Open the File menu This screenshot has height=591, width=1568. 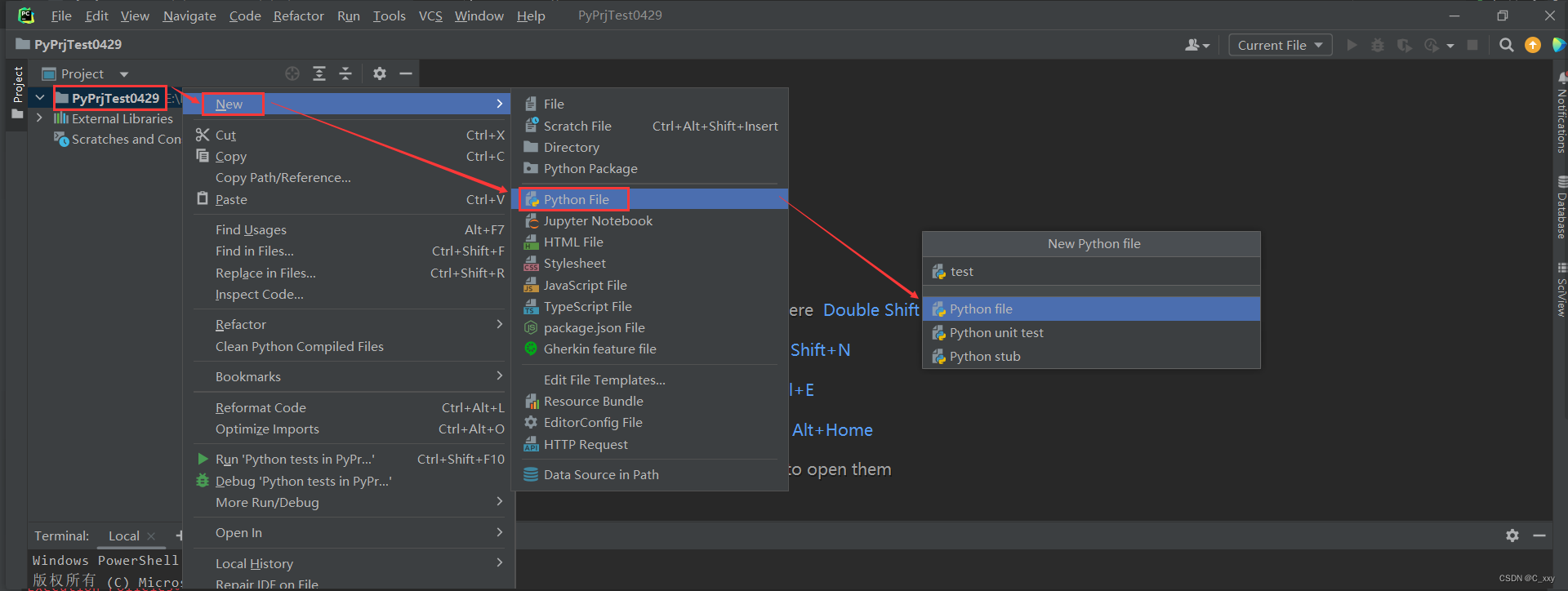coord(61,16)
